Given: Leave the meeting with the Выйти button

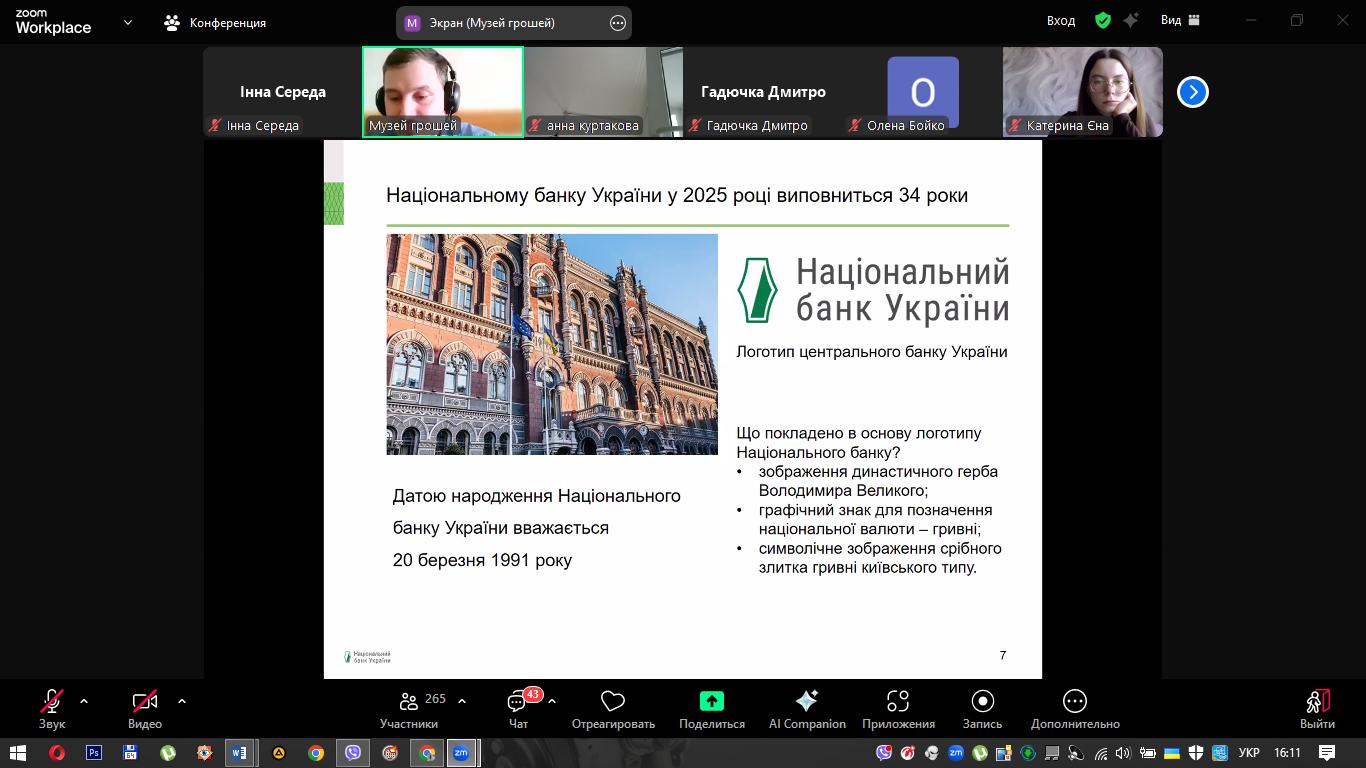Looking at the screenshot, I should (x=1317, y=708).
